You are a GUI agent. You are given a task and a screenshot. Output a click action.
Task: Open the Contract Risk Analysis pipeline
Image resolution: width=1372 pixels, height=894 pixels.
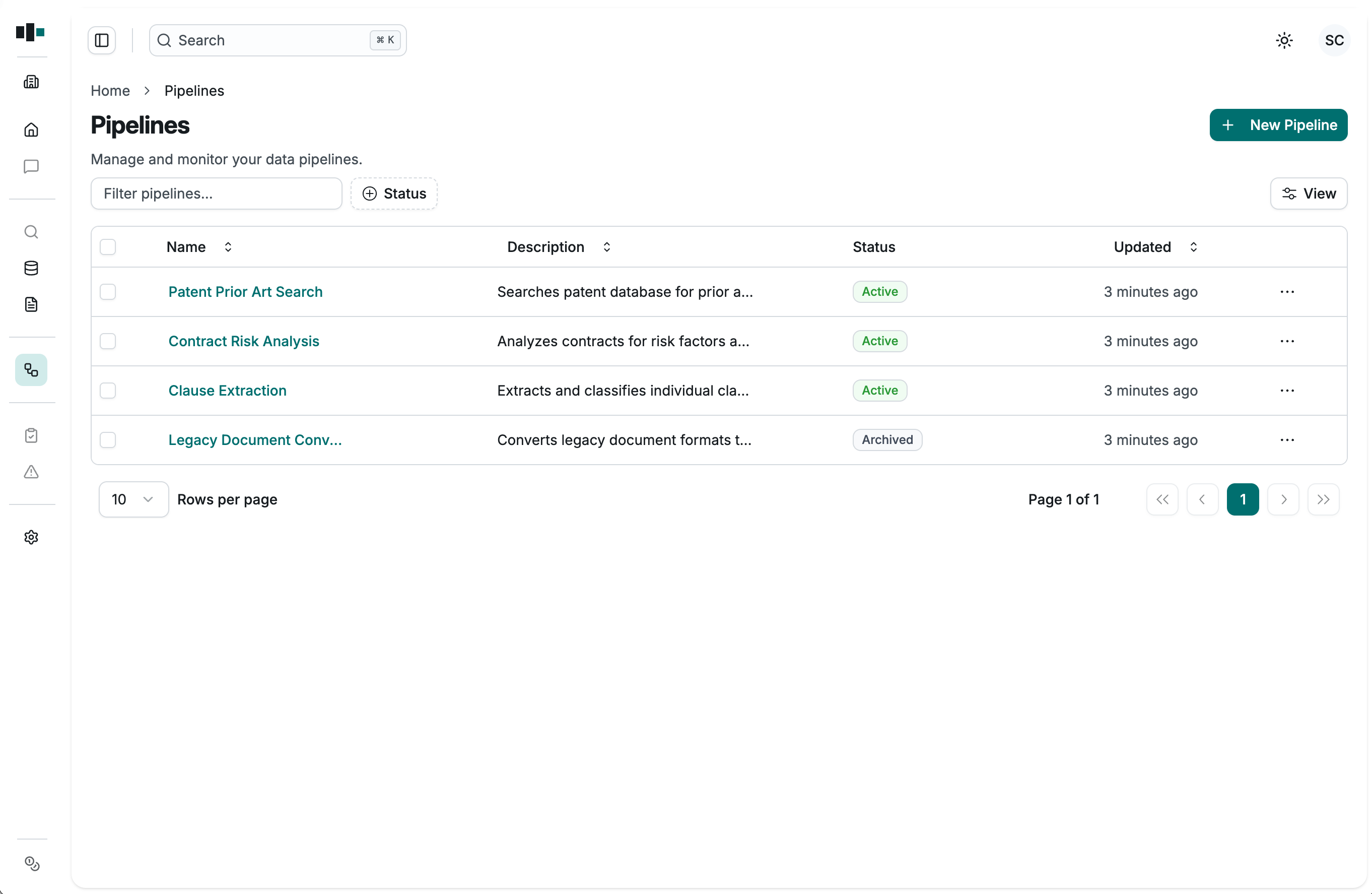point(244,341)
